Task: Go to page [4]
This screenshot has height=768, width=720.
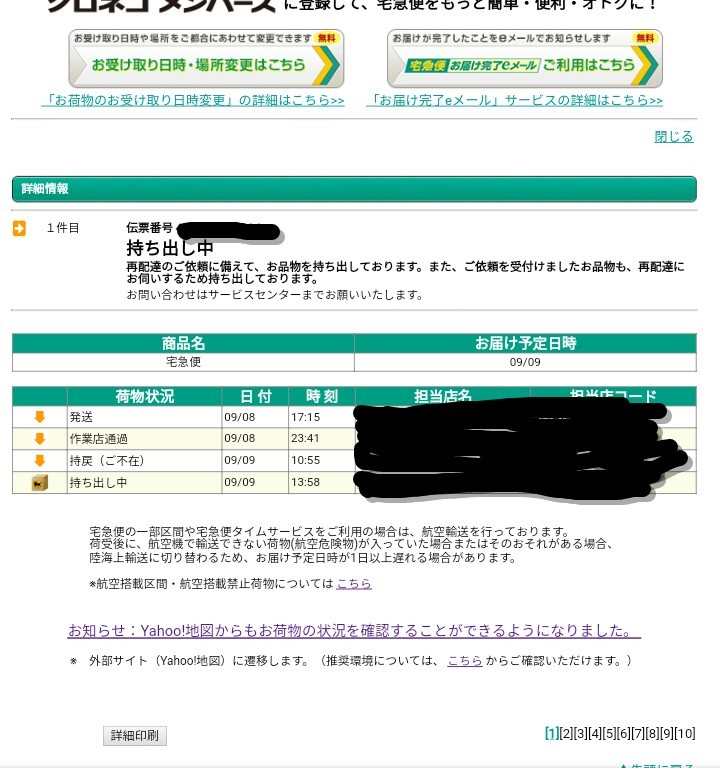Action: pos(595,733)
